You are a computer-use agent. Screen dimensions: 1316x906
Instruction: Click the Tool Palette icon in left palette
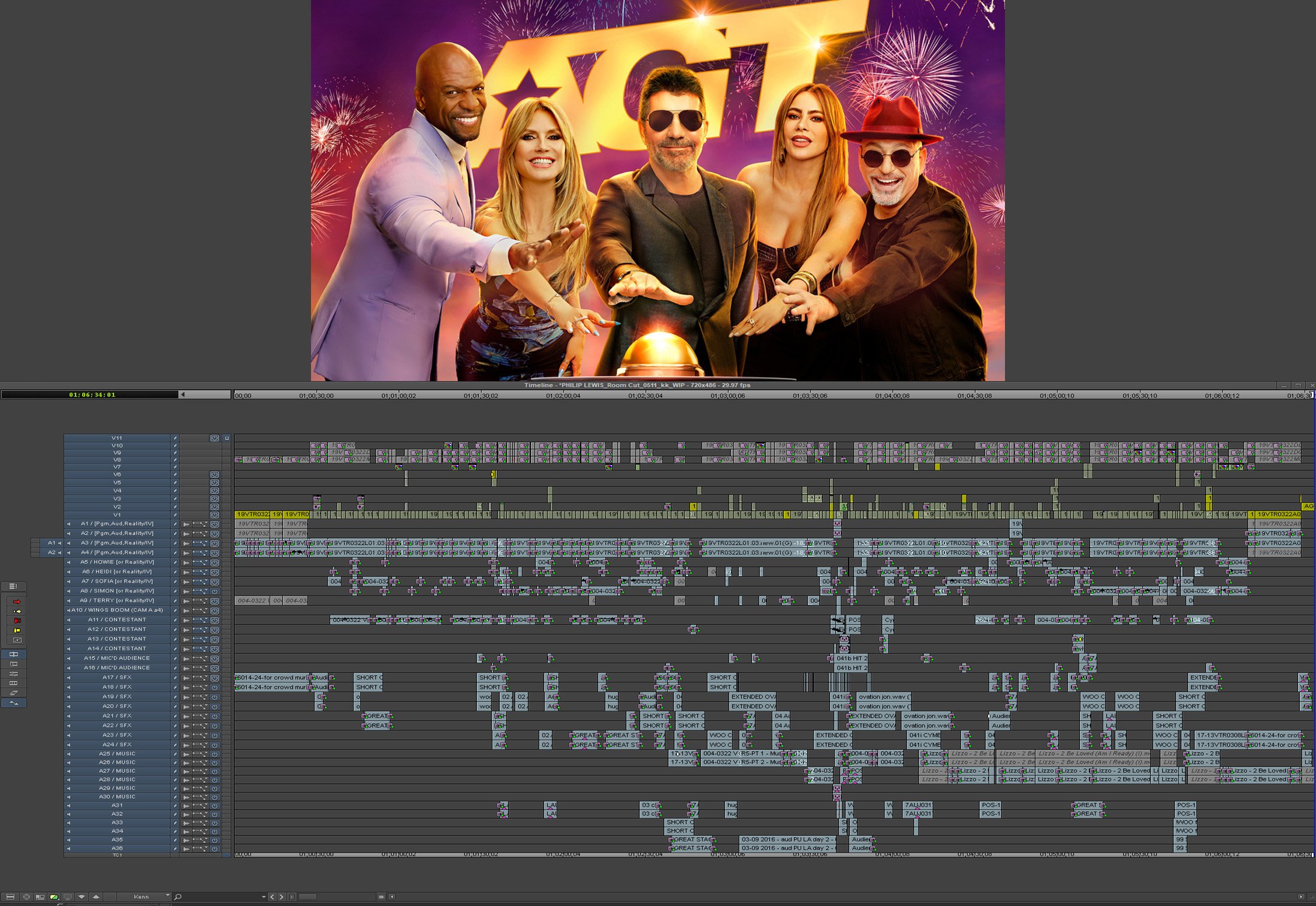coord(14,693)
